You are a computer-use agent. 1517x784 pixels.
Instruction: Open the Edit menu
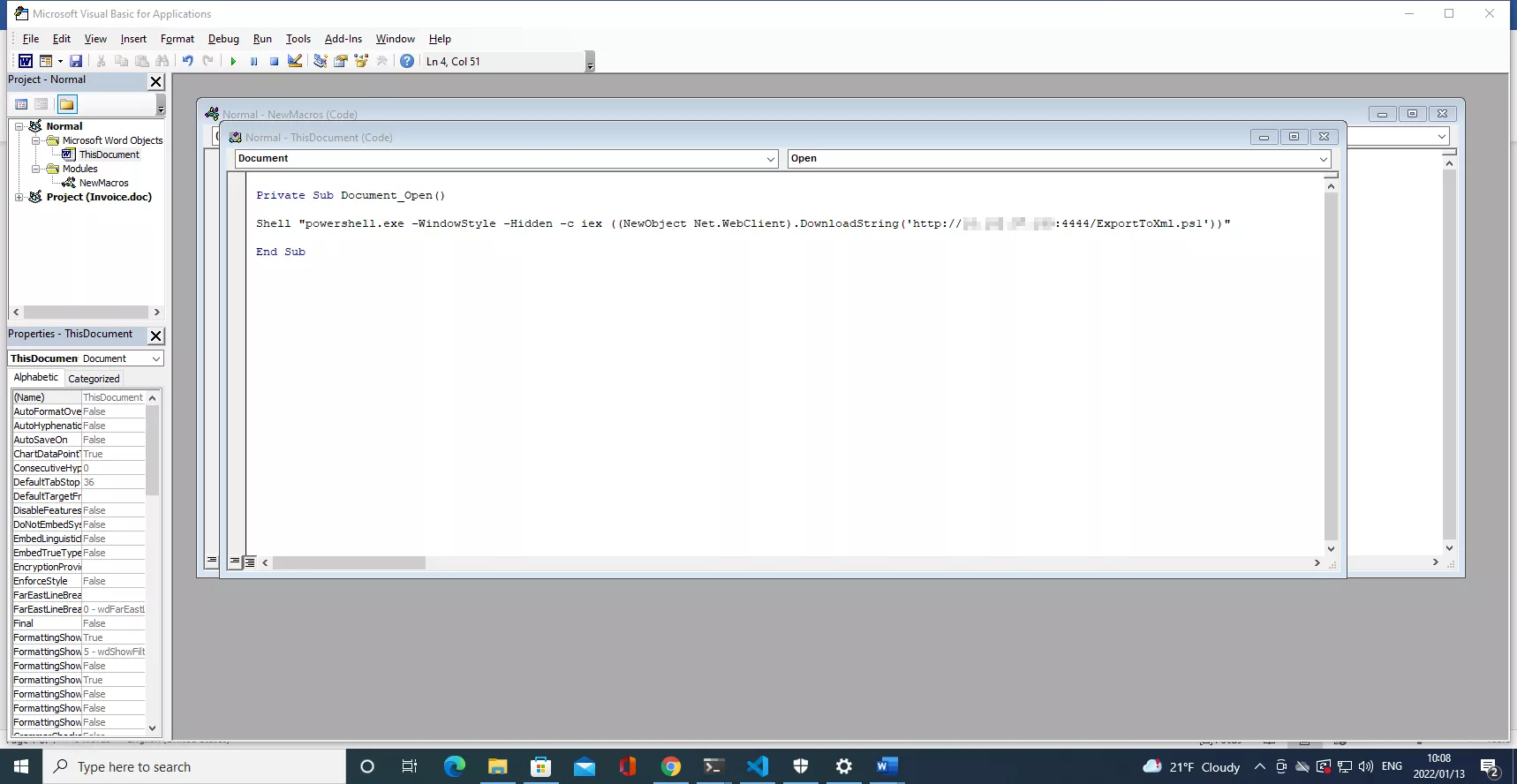62,39
